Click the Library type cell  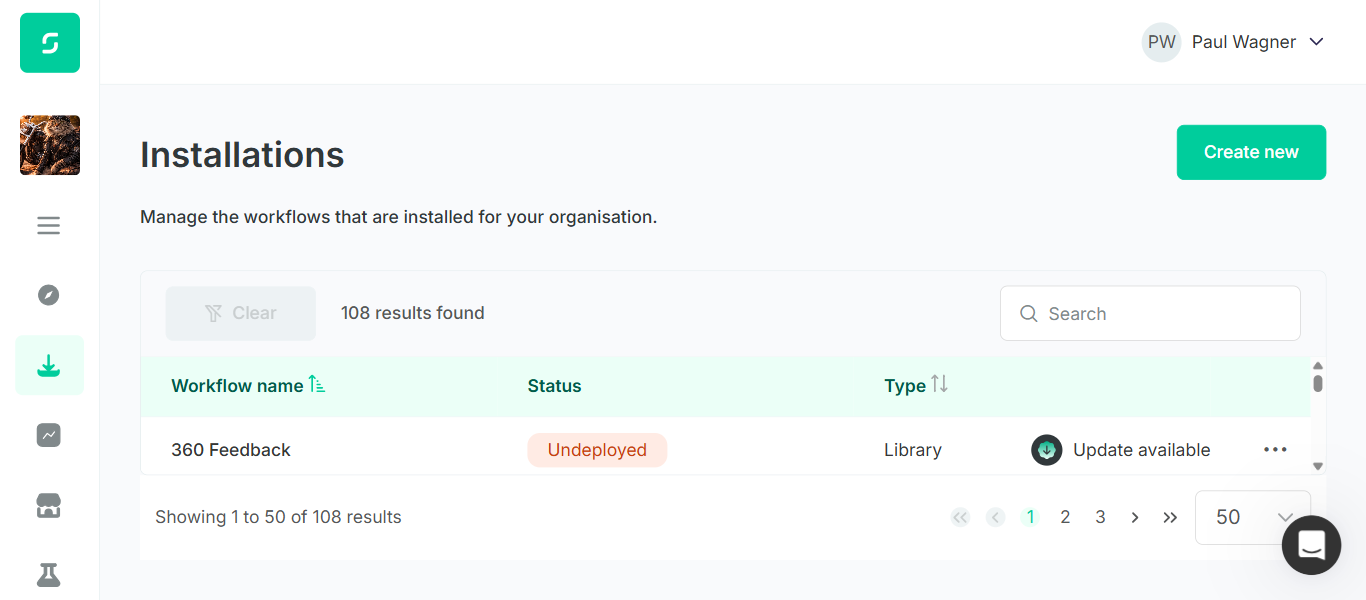tap(913, 450)
